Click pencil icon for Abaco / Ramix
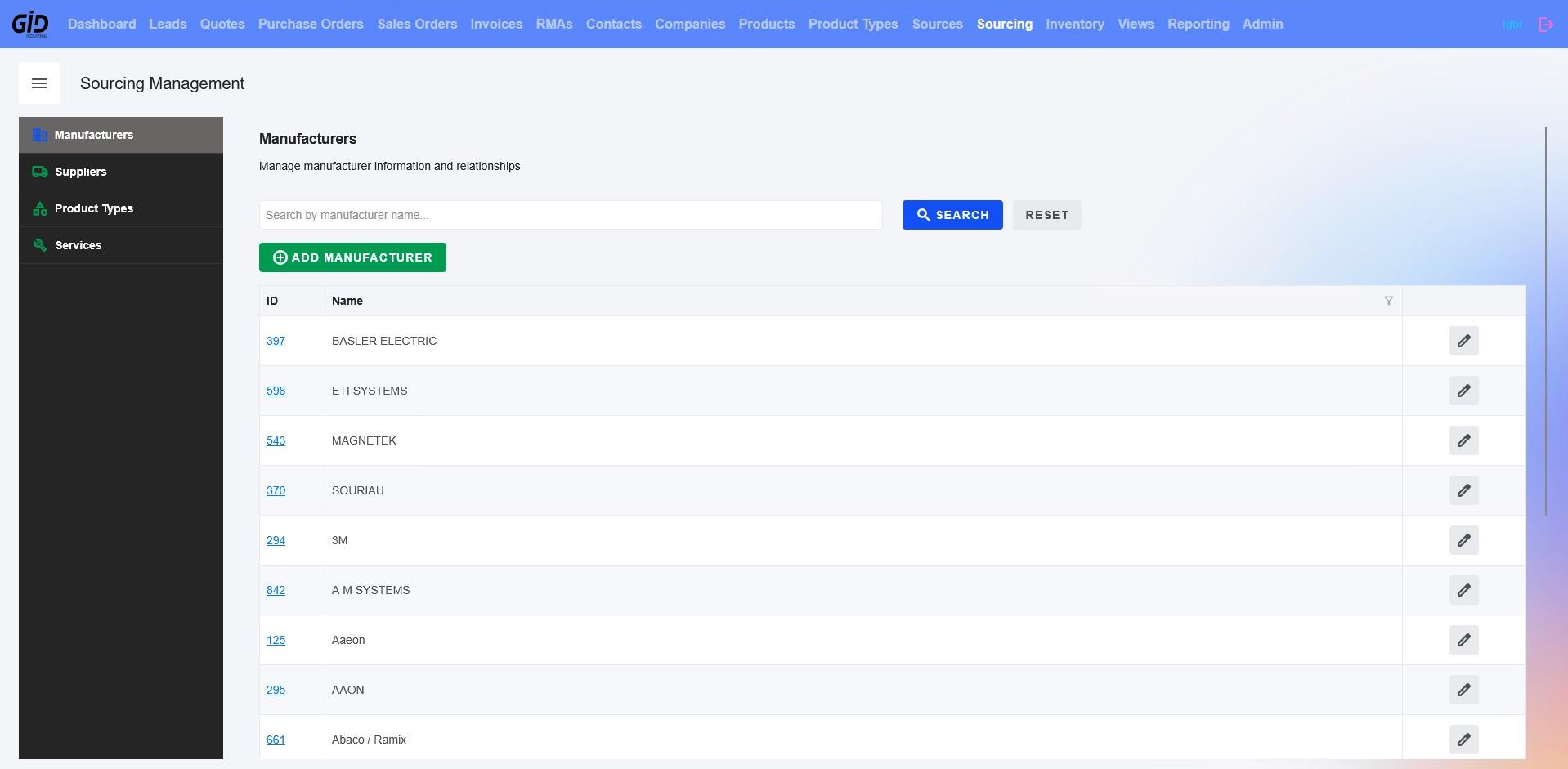The width and height of the screenshot is (1568, 769). [x=1463, y=740]
